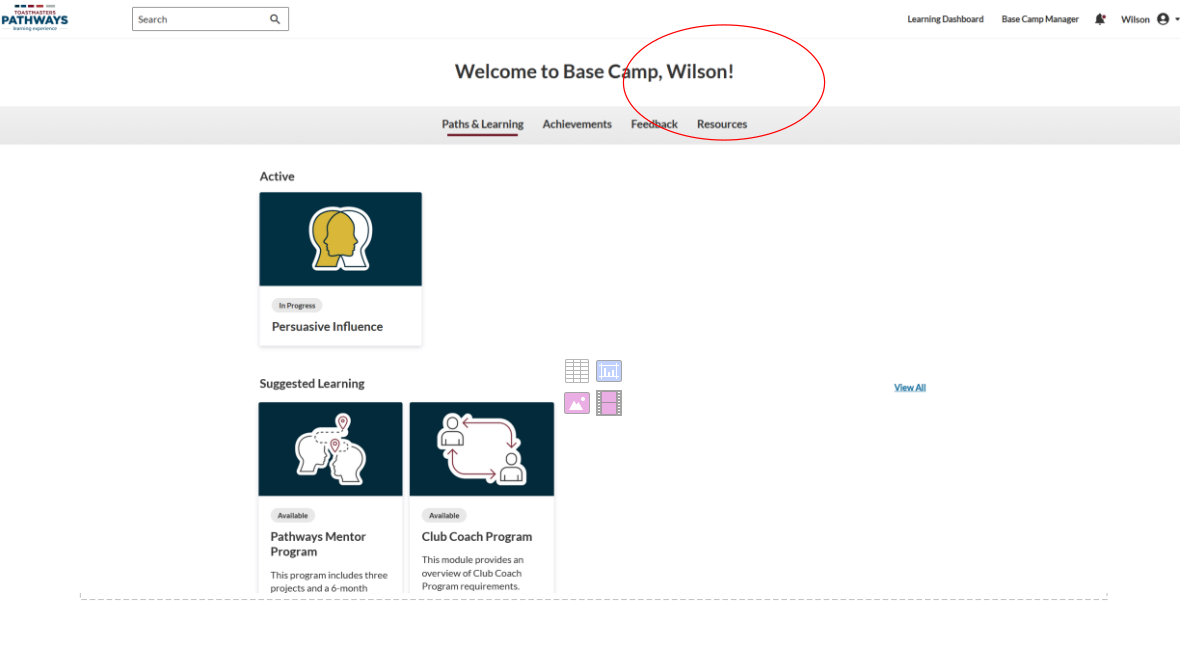Click the insert chart icon
This screenshot has width=1186, height=665.
pyautogui.click(x=609, y=371)
